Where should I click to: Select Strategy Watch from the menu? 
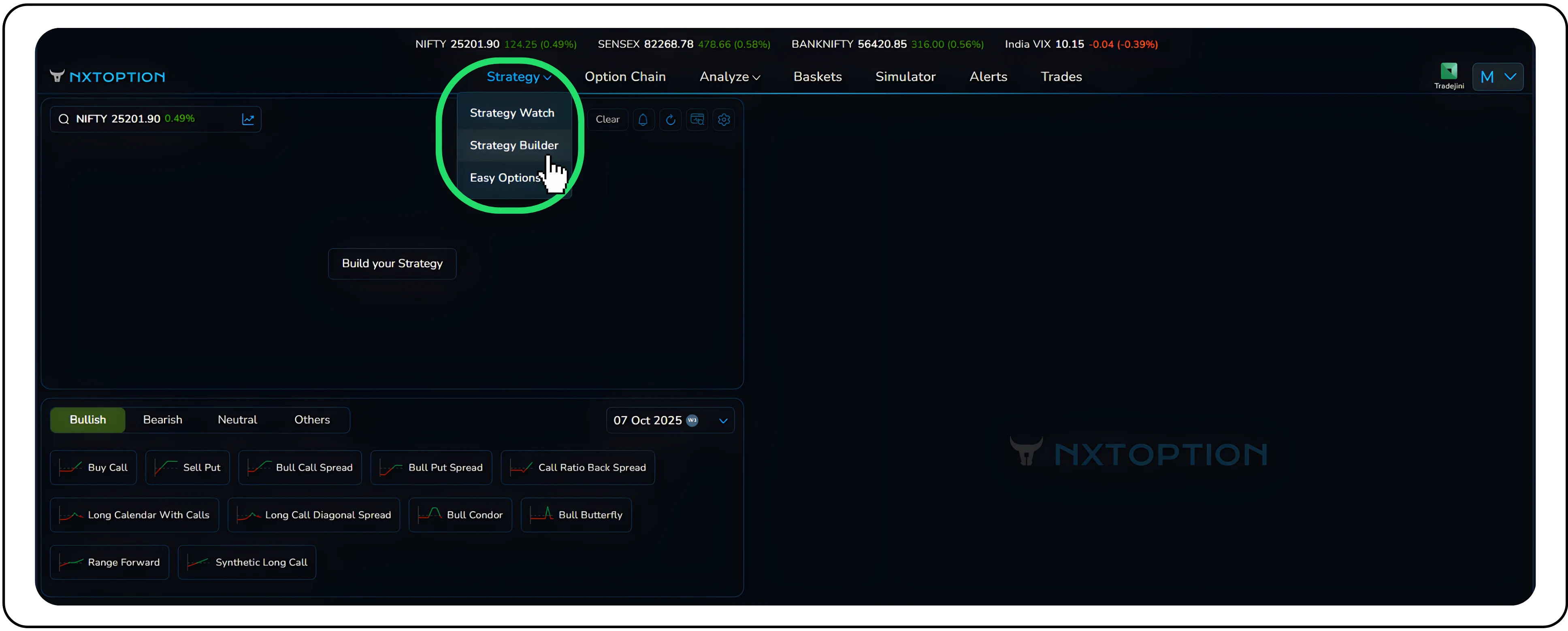click(x=512, y=113)
